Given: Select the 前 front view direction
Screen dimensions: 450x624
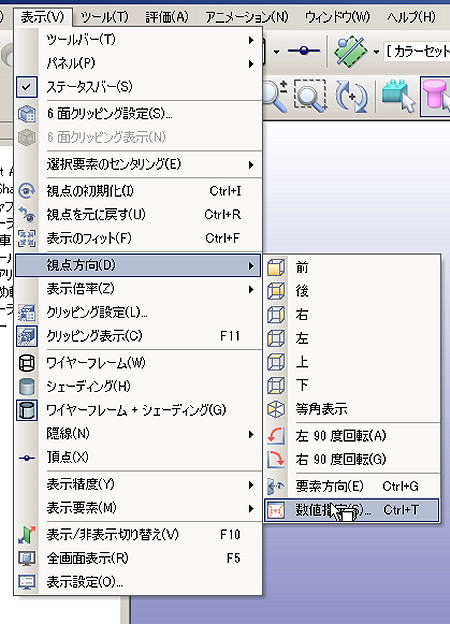Looking at the screenshot, I should (x=352, y=267).
